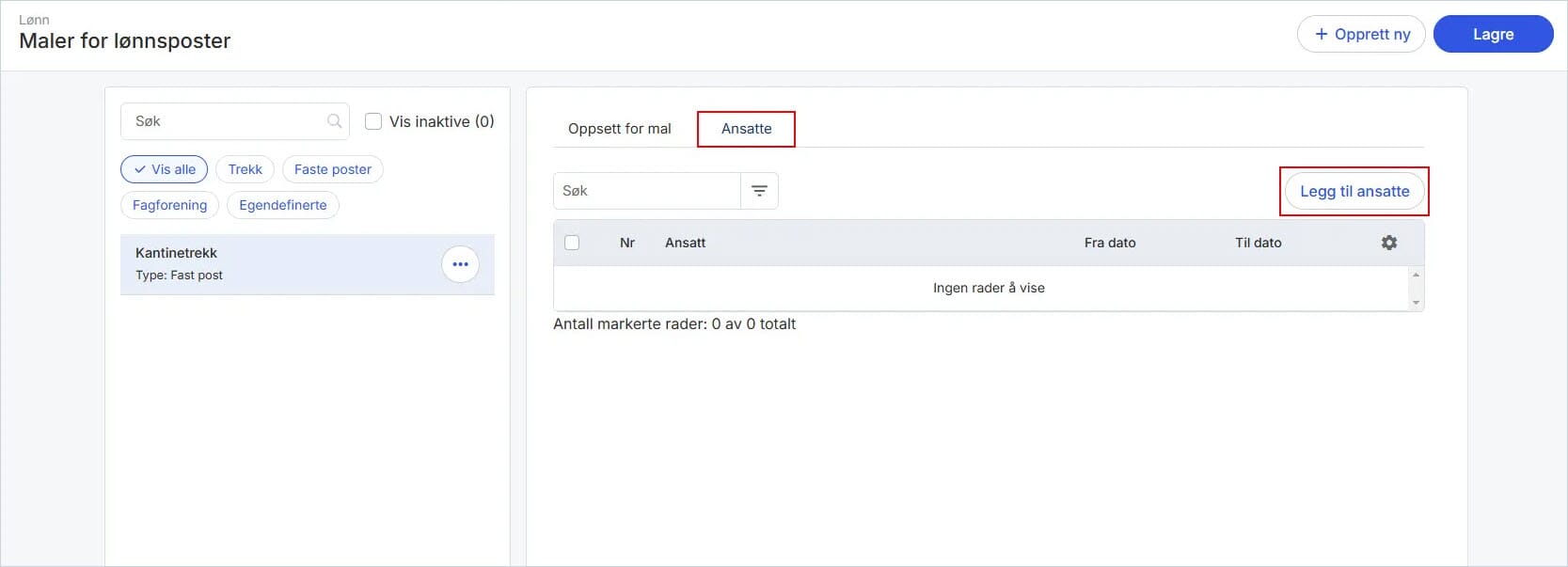Select the Vis alle filter chip

click(x=164, y=169)
